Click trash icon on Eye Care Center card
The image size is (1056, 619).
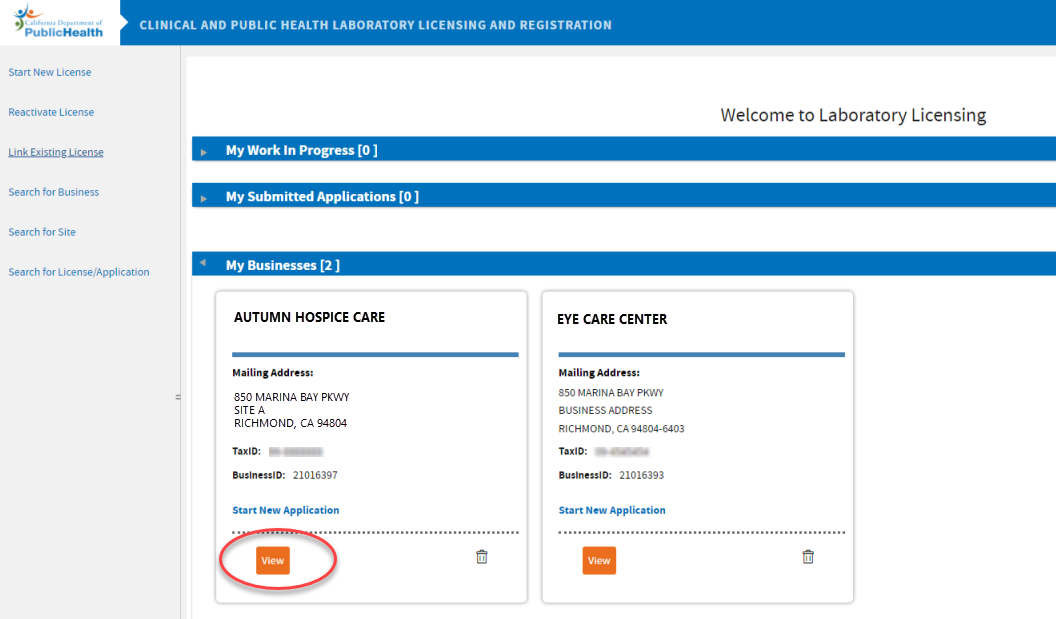[808, 557]
